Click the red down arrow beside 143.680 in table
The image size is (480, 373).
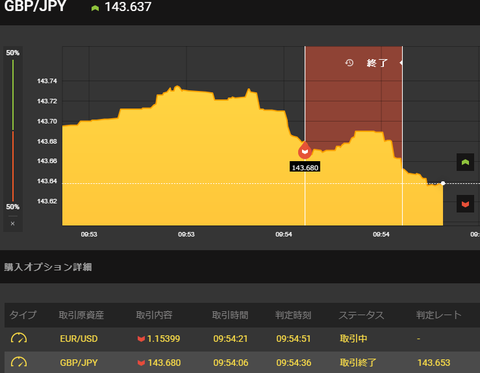pos(141,363)
